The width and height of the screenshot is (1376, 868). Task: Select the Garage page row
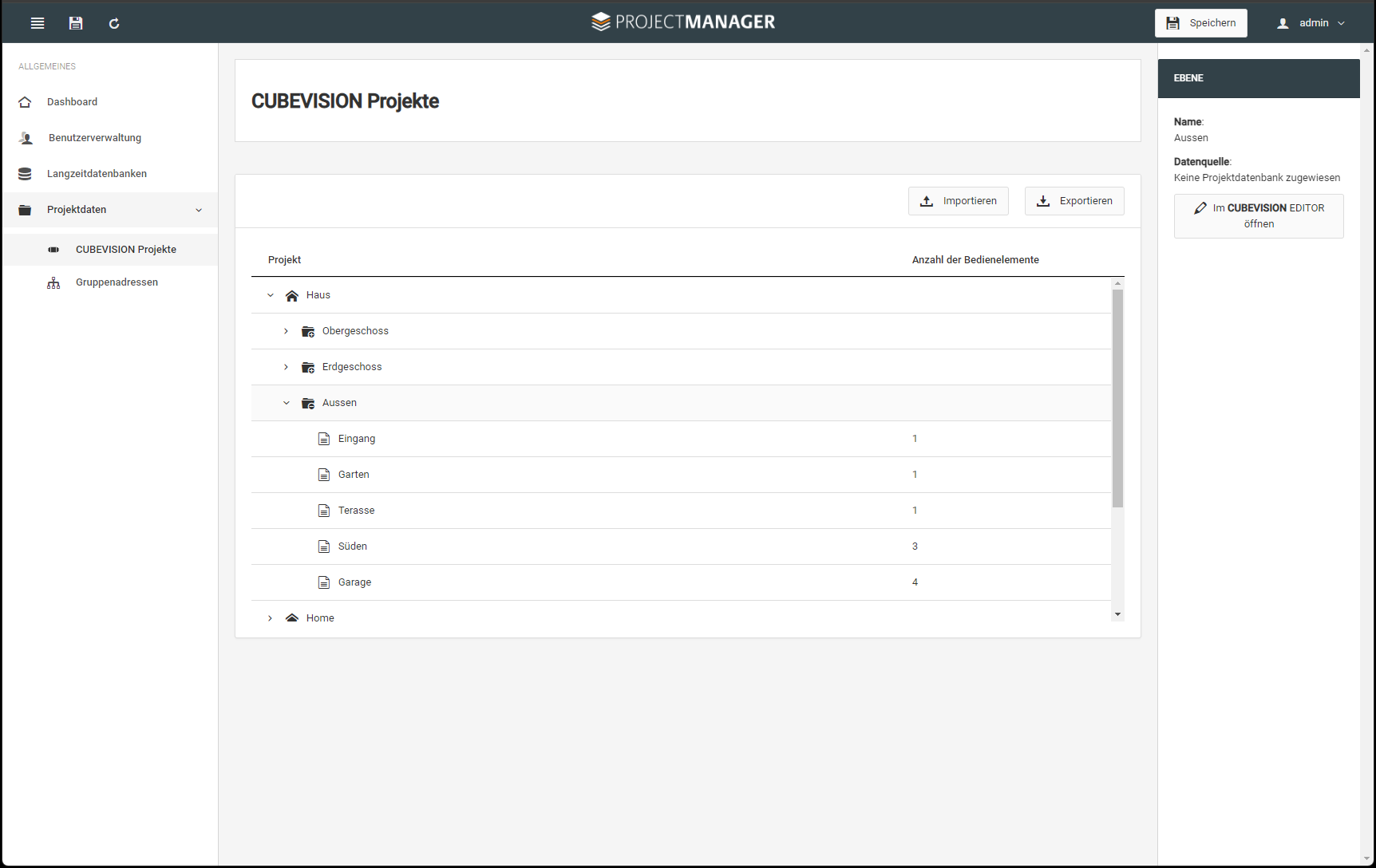coord(681,582)
